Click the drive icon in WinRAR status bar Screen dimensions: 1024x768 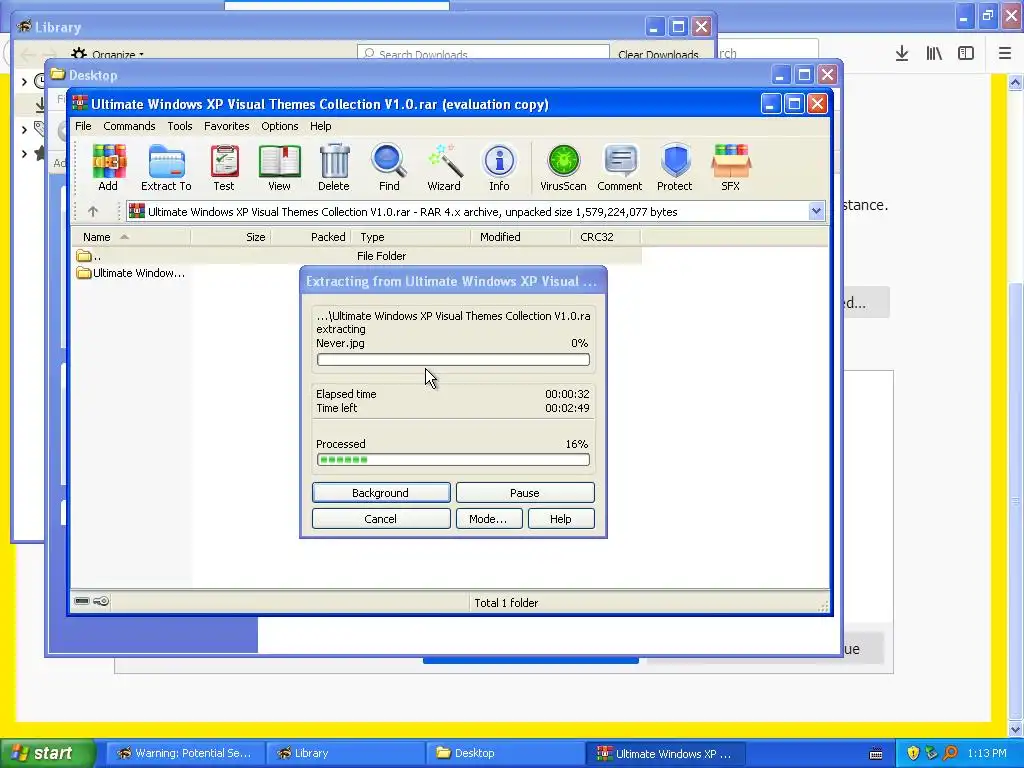pos(82,601)
